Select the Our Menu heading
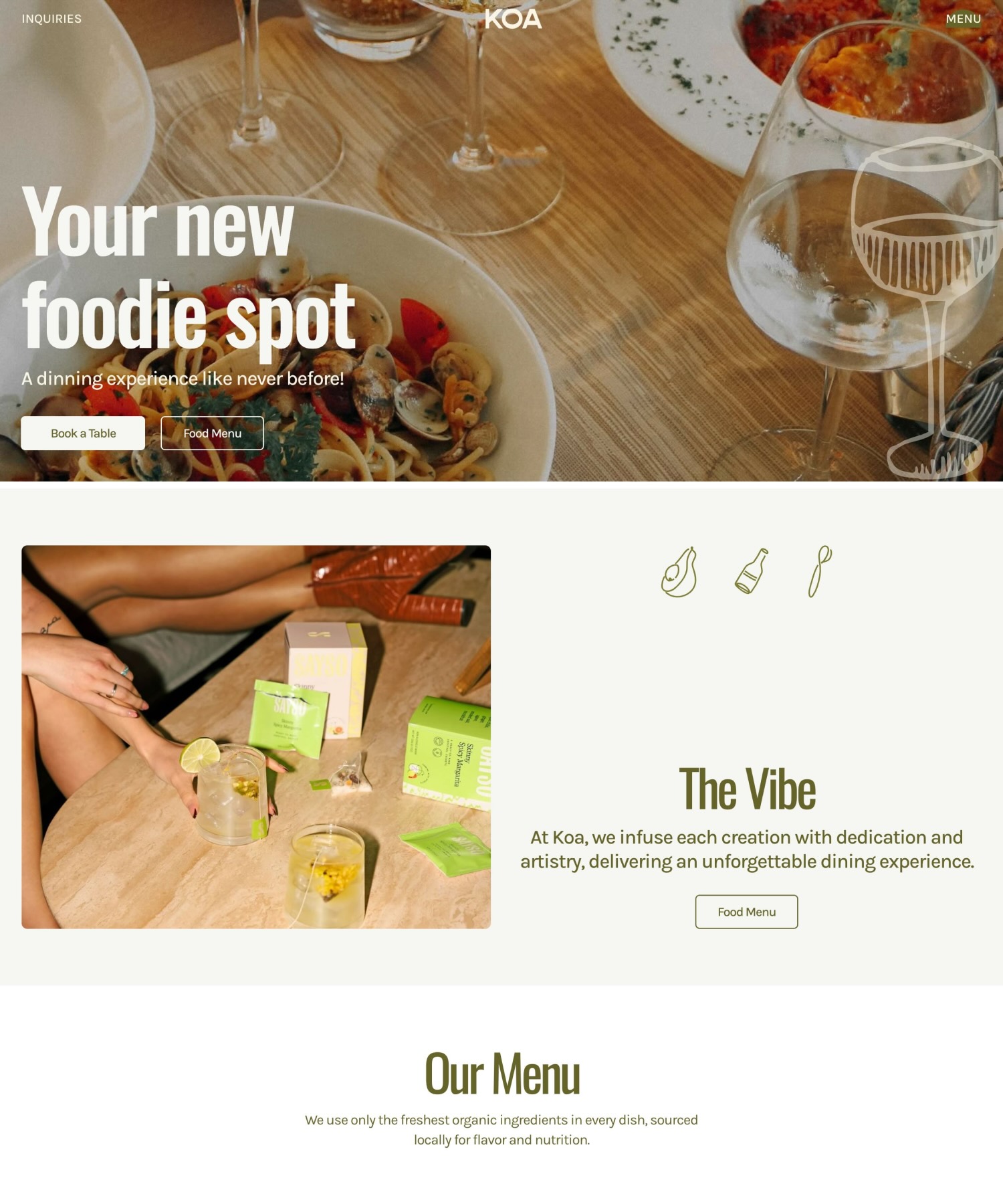The image size is (1003, 1204). point(502,1074)
